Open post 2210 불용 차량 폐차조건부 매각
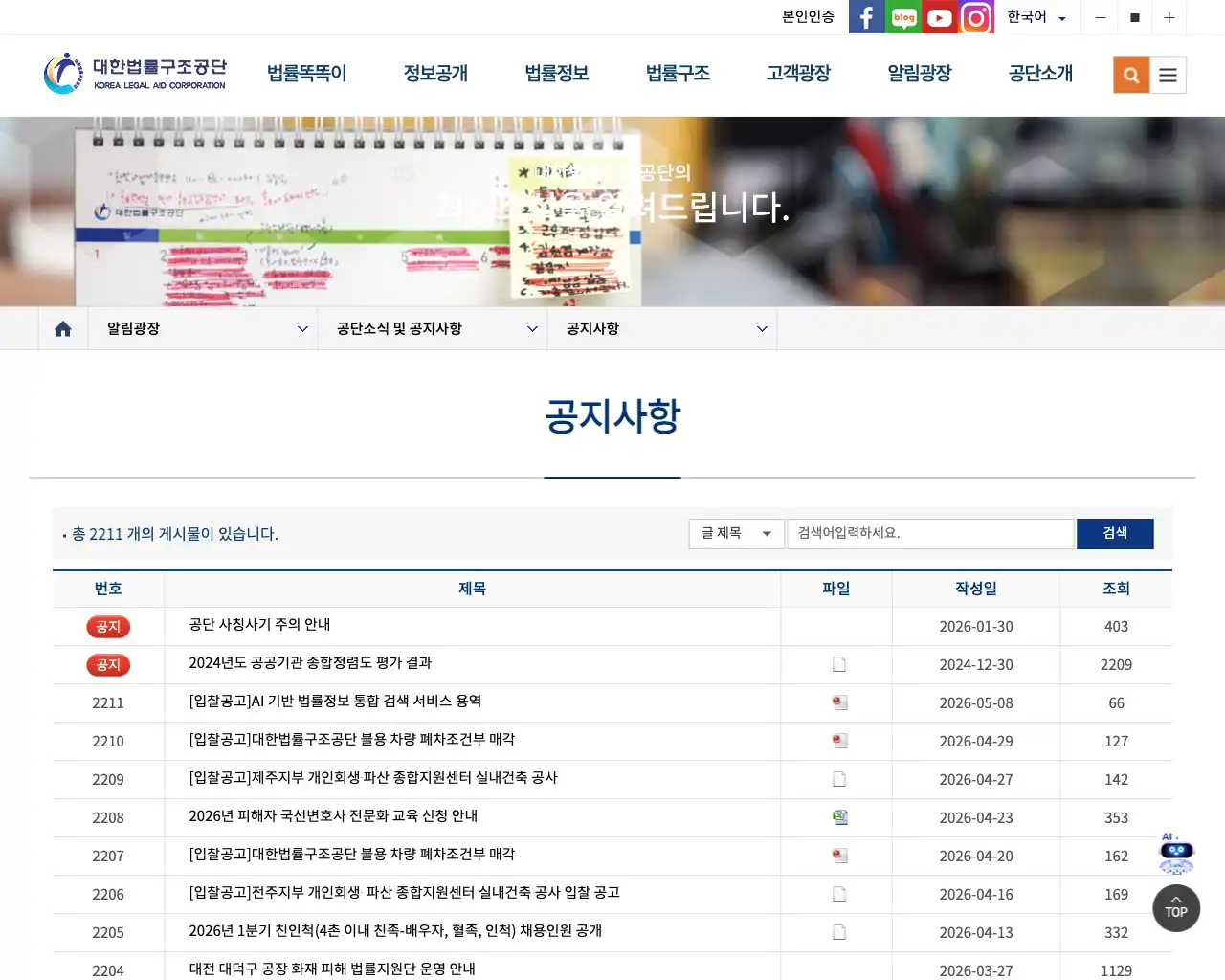The width and height of the screenshot is (1225, 980). tap(351, 740)
